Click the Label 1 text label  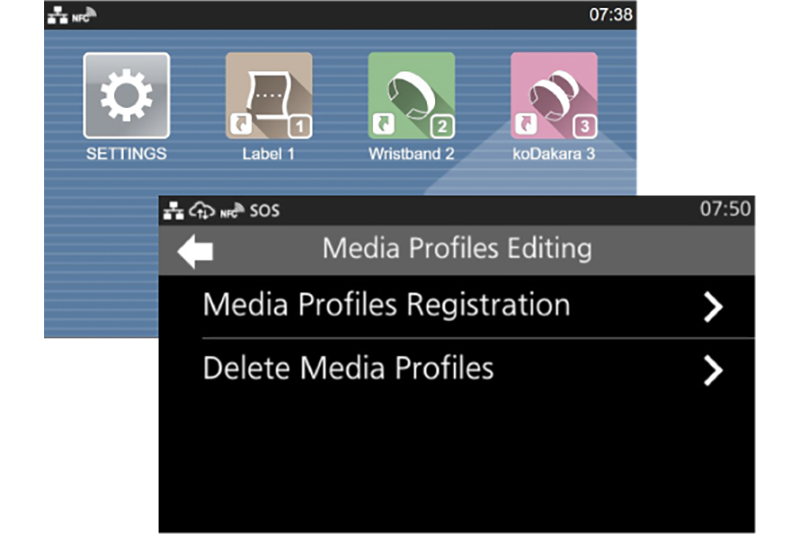point(269,154)
